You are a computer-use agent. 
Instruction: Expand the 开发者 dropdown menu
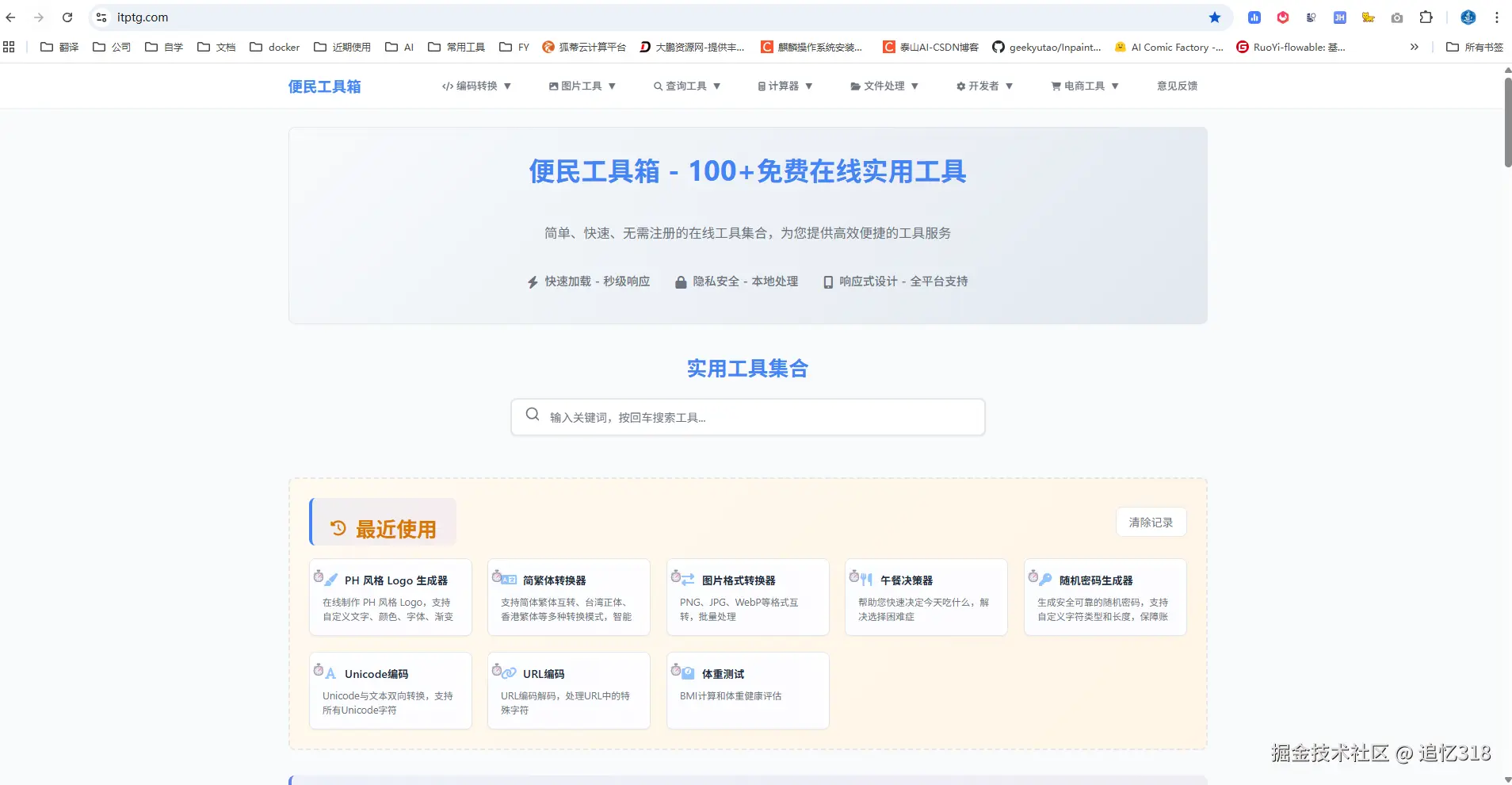pyautogui.click(x=984, y=86)
